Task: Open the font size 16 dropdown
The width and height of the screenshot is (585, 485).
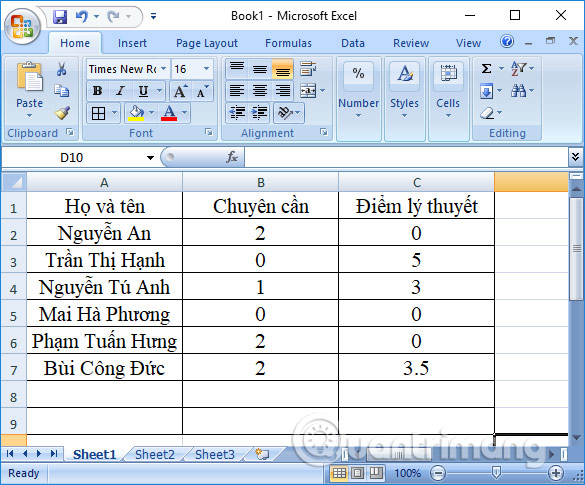Action: 206,69
